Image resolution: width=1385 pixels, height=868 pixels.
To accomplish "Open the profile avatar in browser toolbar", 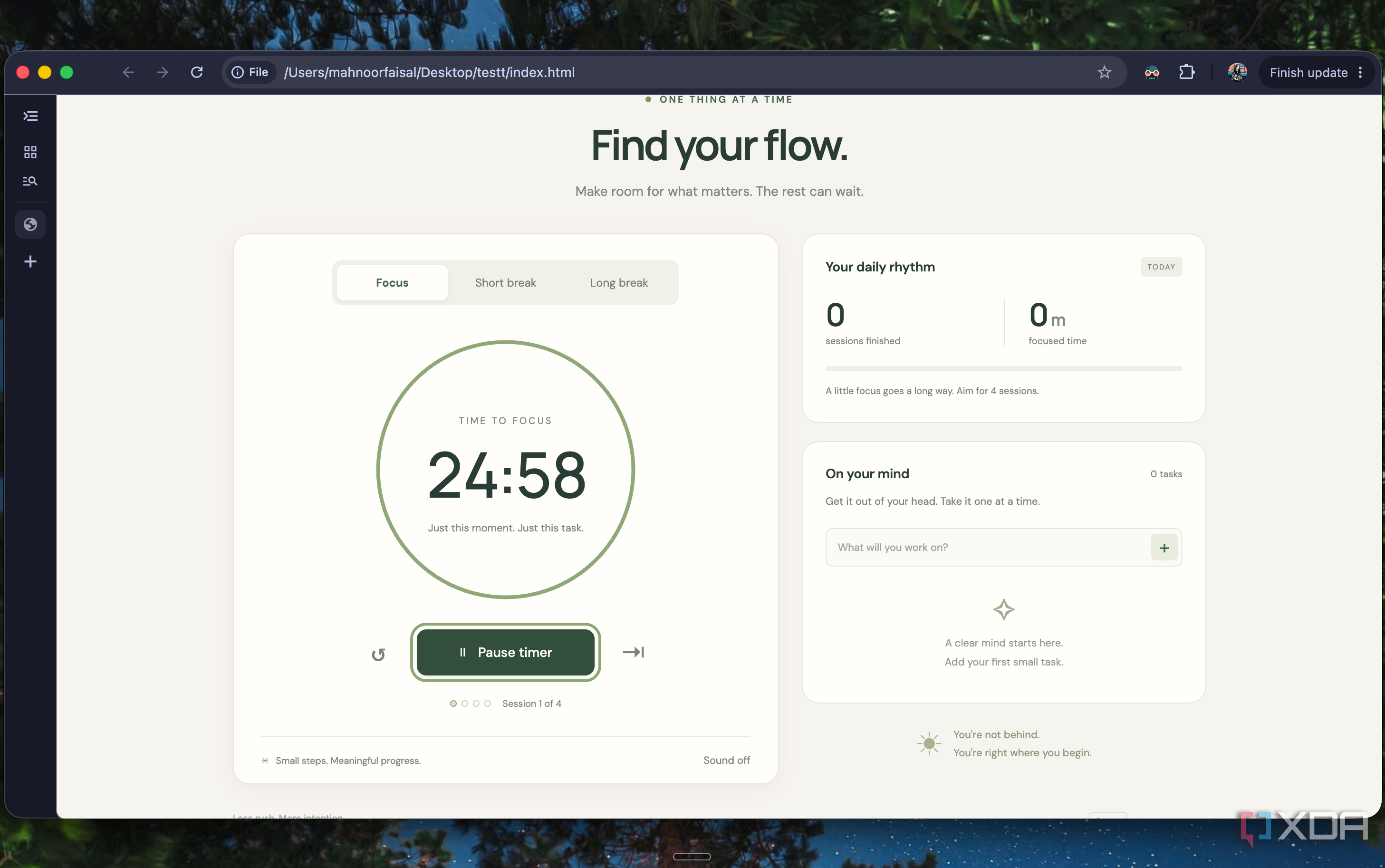I will click(1237, 72).
